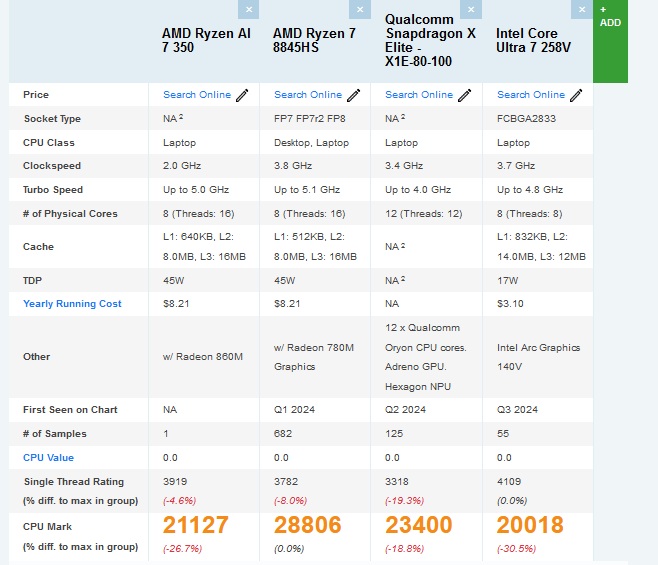Click CPU Mark difference (-18.8%)

click(x=405, y=549)
